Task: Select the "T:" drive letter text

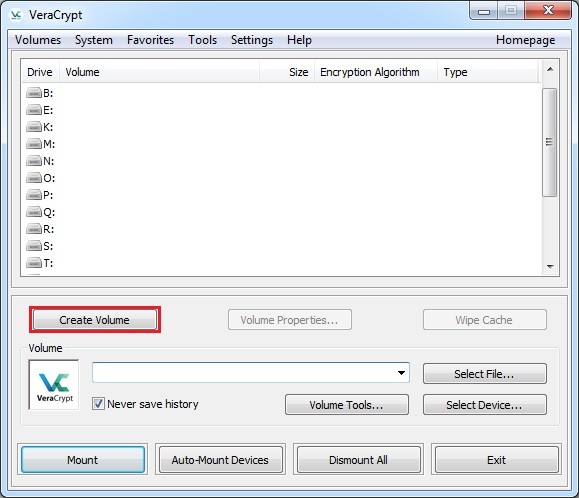Action: coord(48,263)
